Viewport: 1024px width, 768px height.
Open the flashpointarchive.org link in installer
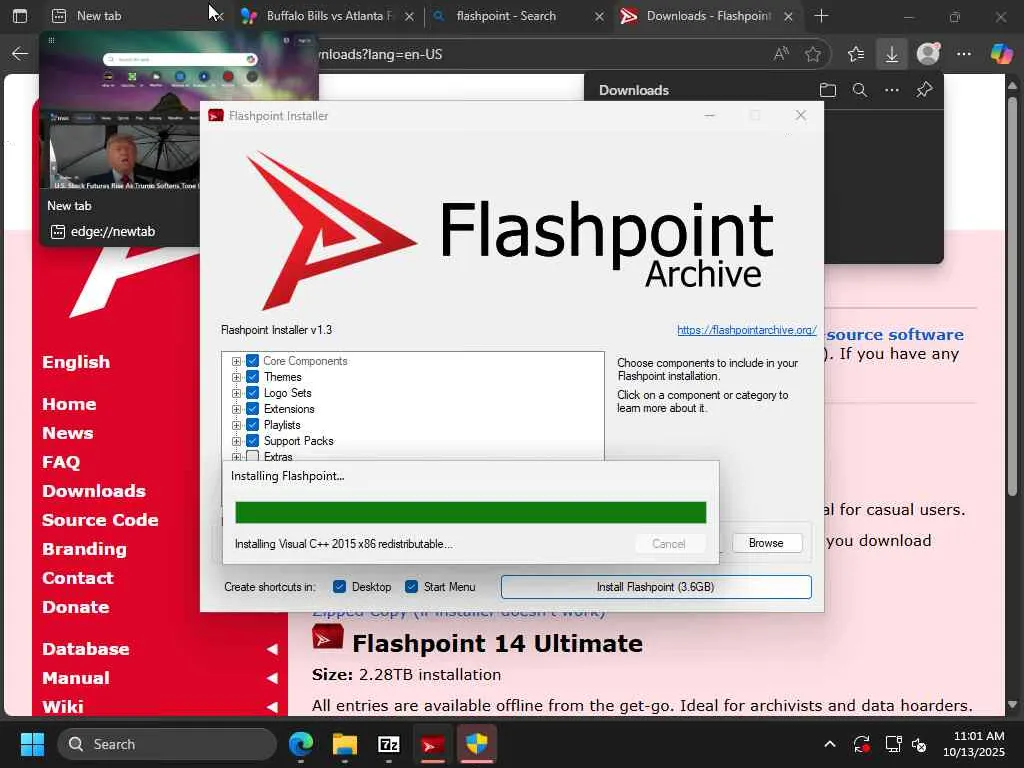pos(746,330)
